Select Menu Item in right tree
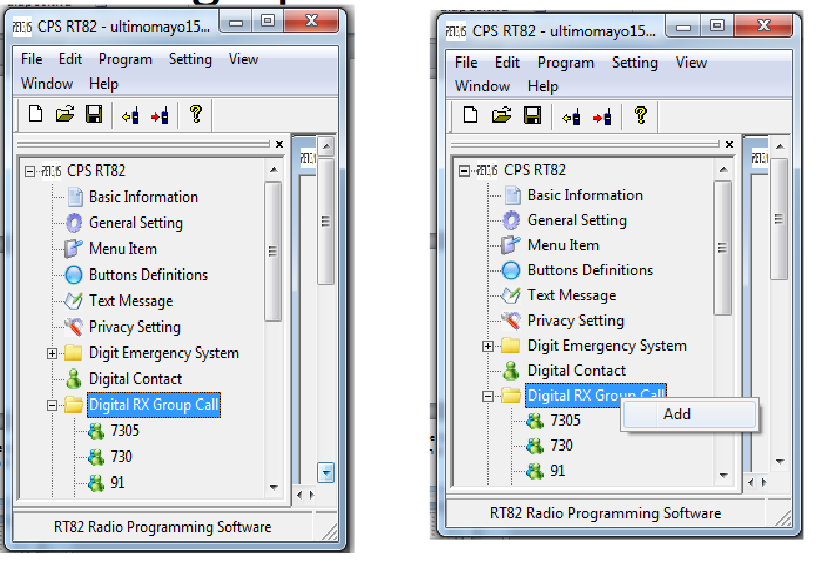Screen dimensions: 818x567 coord(563,245)
